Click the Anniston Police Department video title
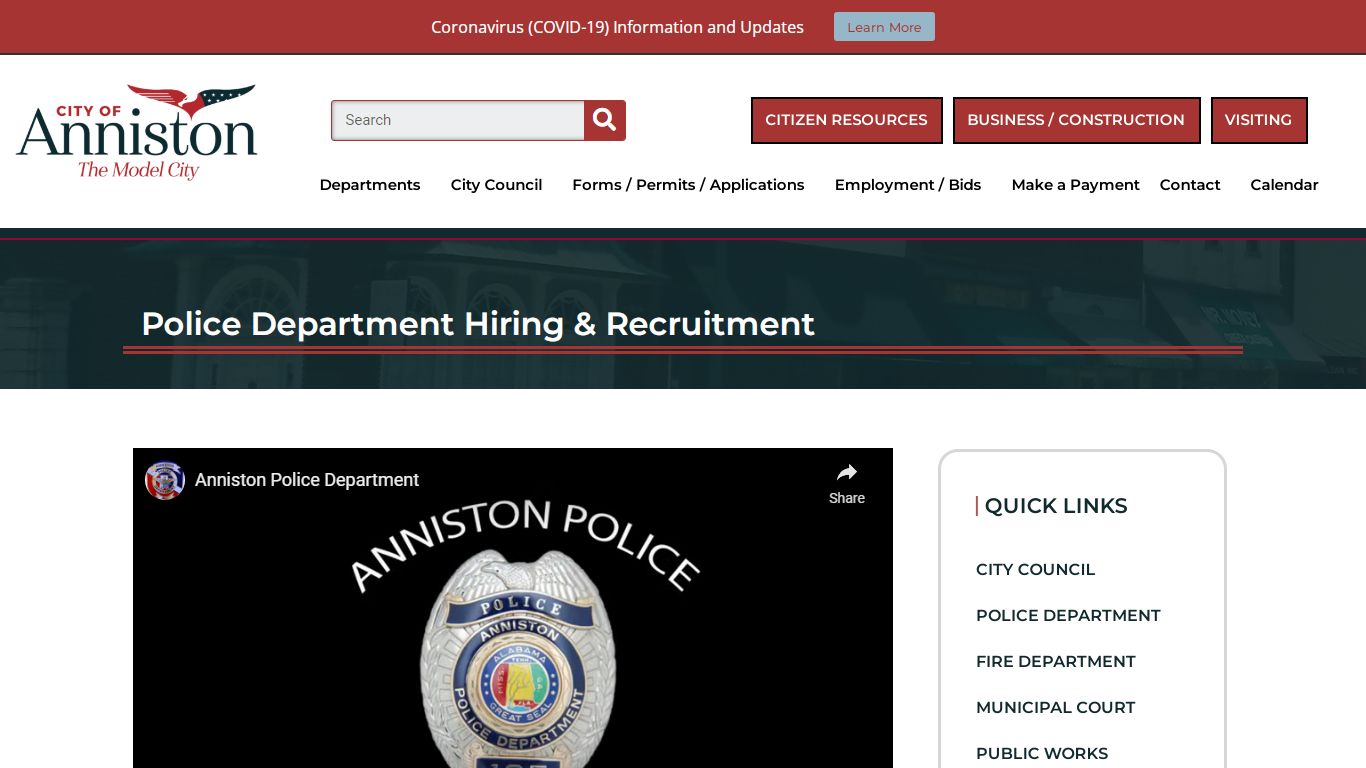The height and width of the screenshot is (768, 1366). (307, 480)
